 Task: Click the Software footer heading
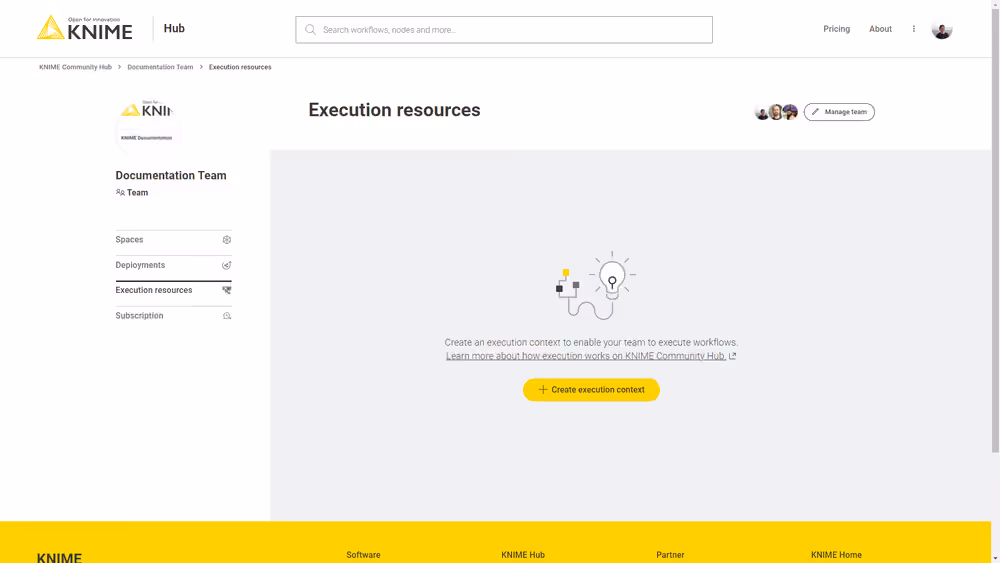point(363,555)
